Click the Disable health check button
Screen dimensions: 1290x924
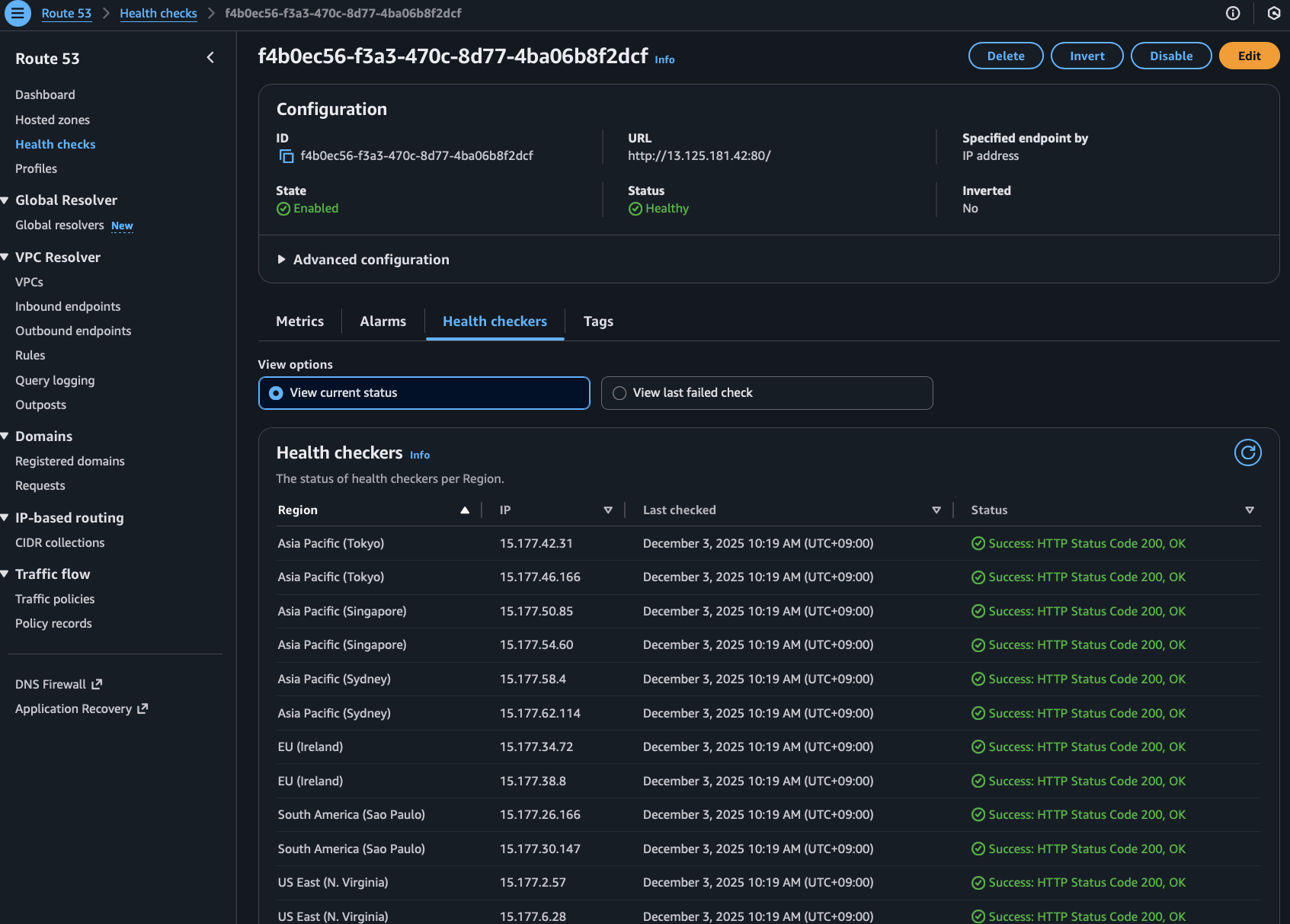[1170, 56]
